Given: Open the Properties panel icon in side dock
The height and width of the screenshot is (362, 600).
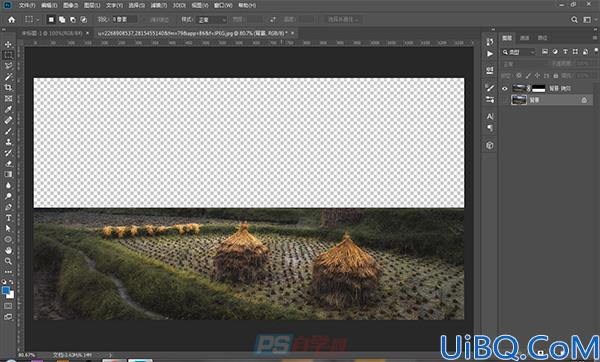Looking at the screenshot, I should coord(490,70).
